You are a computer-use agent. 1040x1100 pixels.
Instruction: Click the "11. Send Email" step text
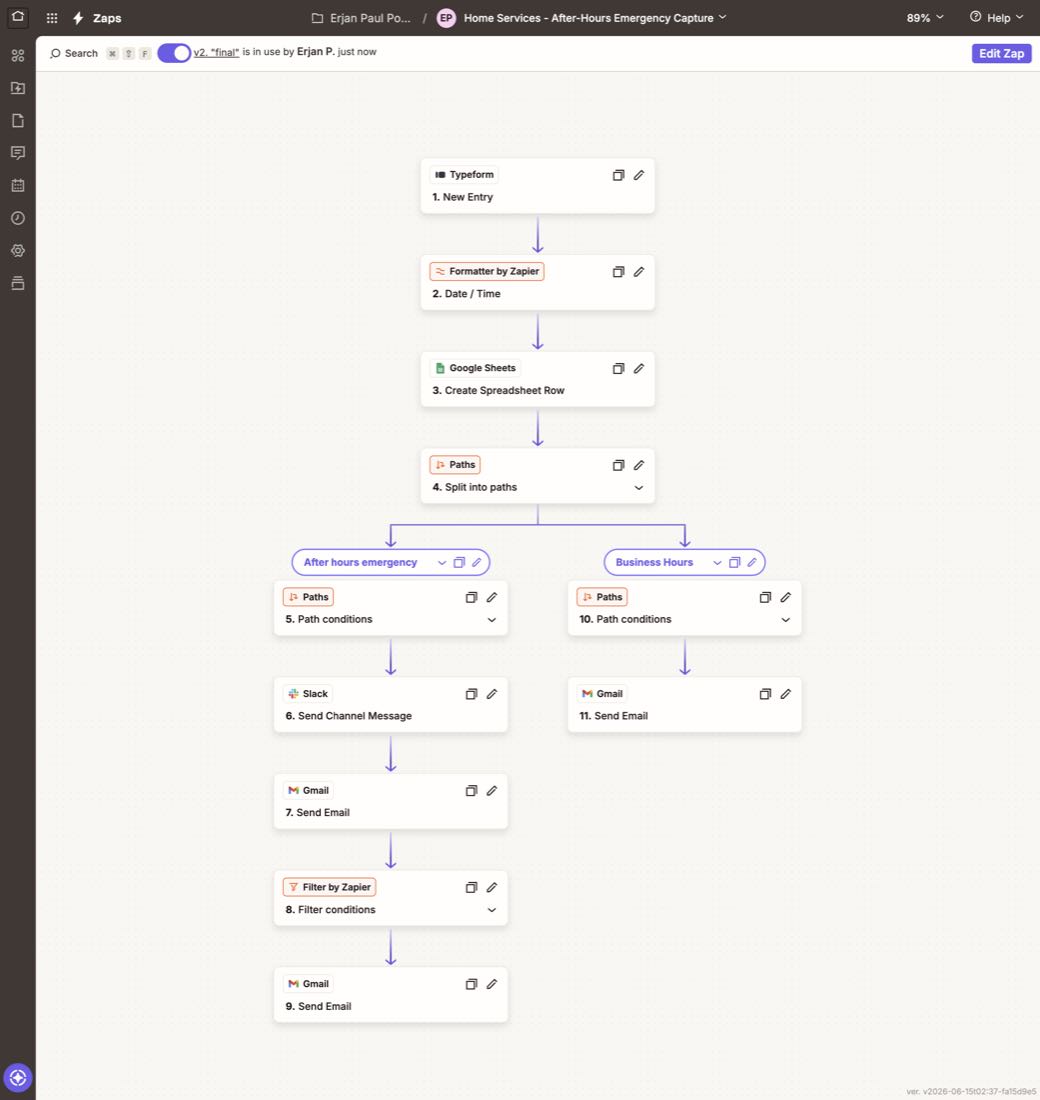coord(613,716)
